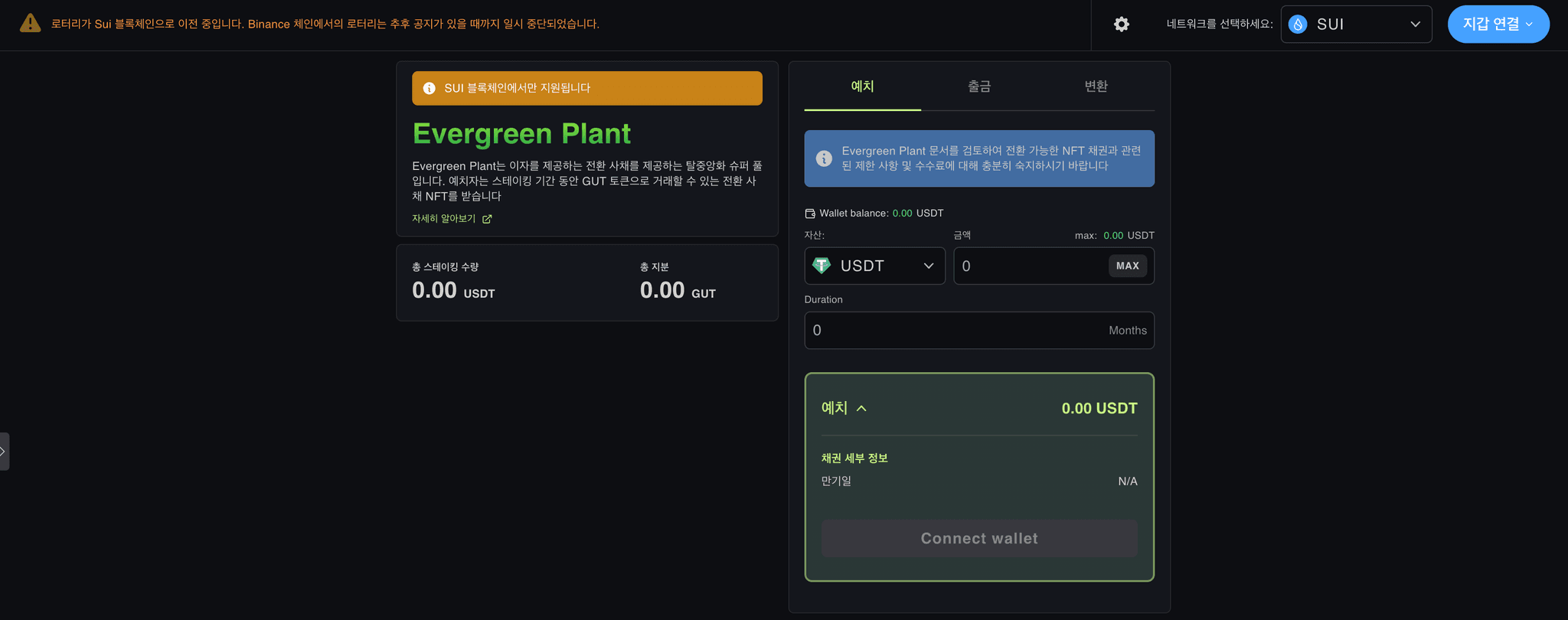Click the warning triangle icon in banner

coord(30,24)
